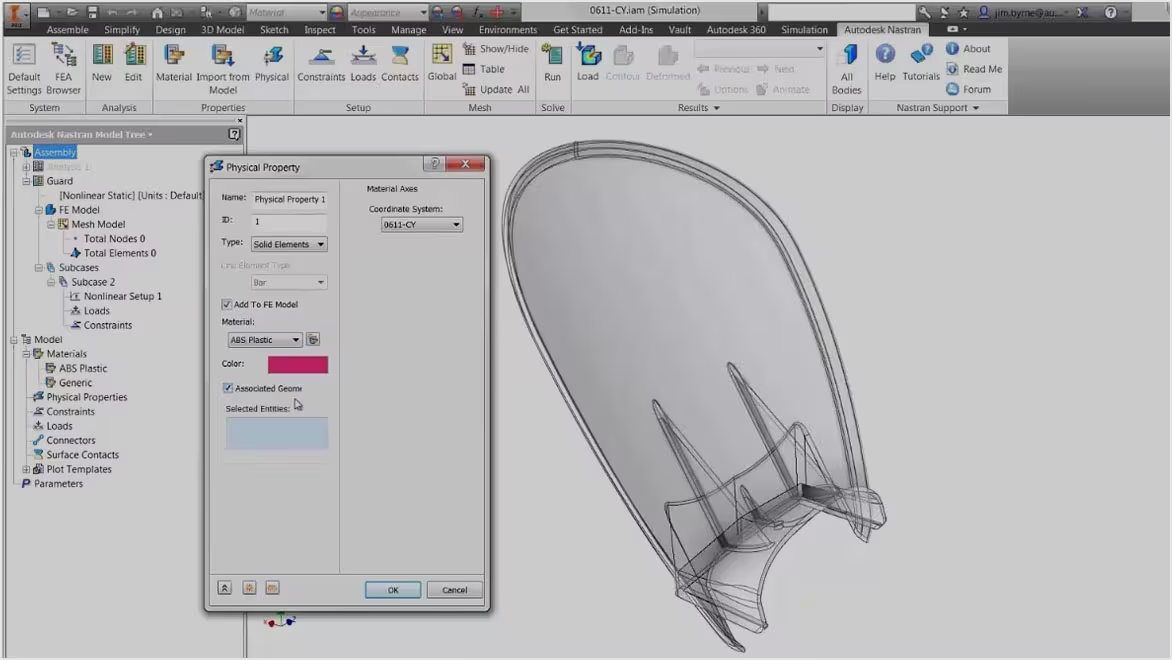Collapse the Guard tree node
The width and height of the screenshot is (1172, 660).
26,181
